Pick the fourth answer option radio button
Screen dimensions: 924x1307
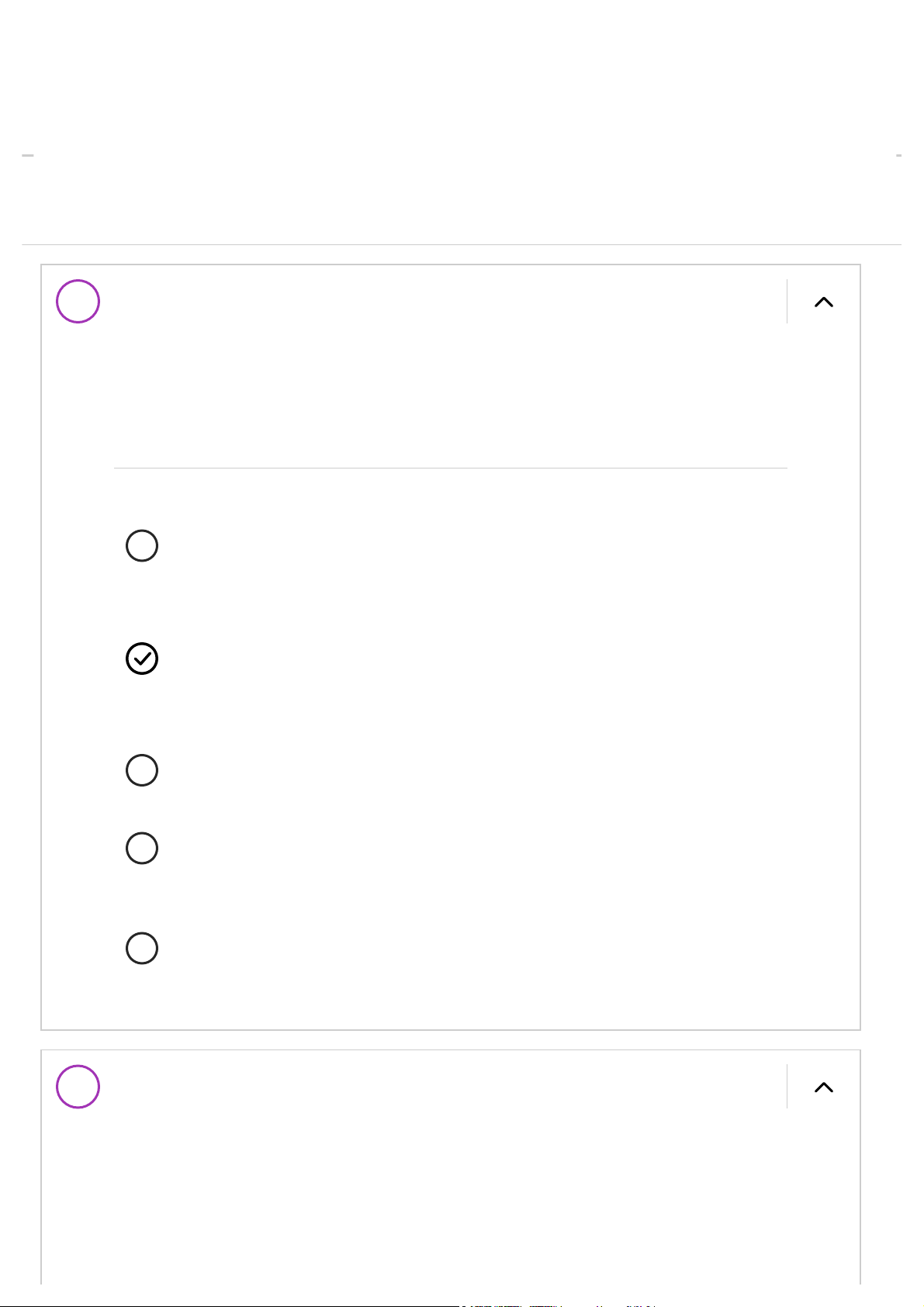[x=142, y=849]
